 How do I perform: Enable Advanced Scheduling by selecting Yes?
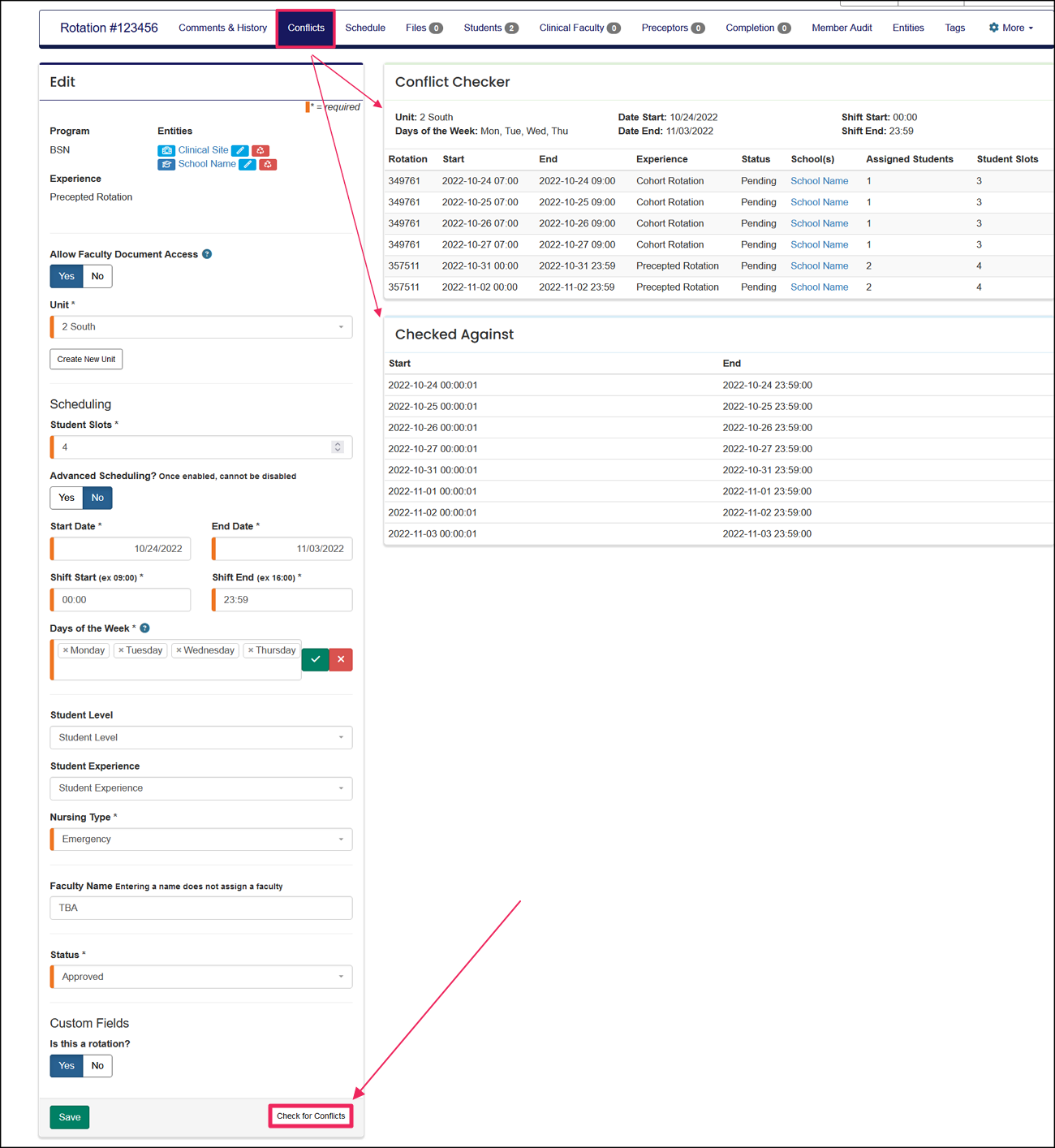tap(66, 498)
